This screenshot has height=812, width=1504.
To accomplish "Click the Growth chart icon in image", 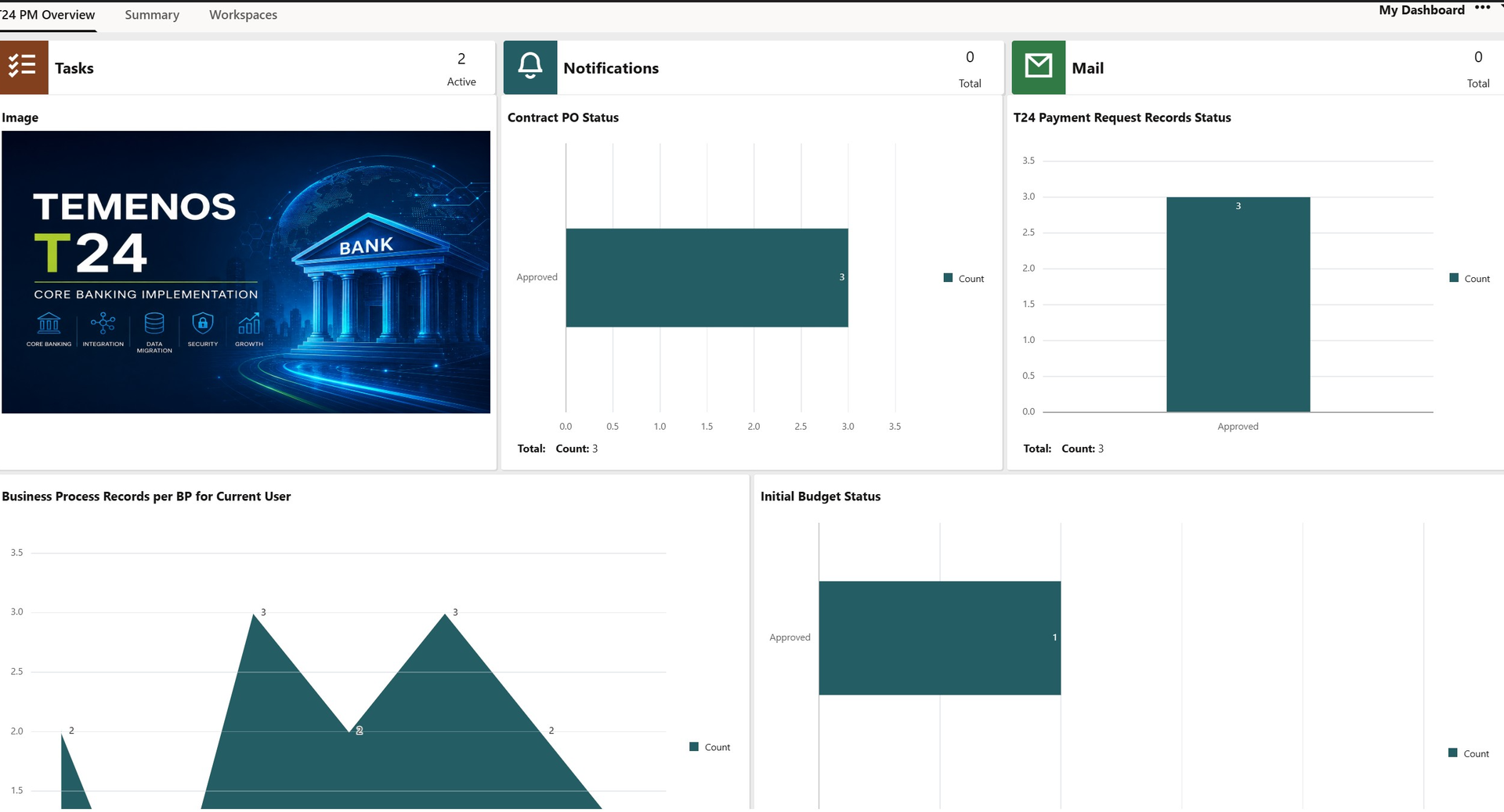I will click(249, 323).
